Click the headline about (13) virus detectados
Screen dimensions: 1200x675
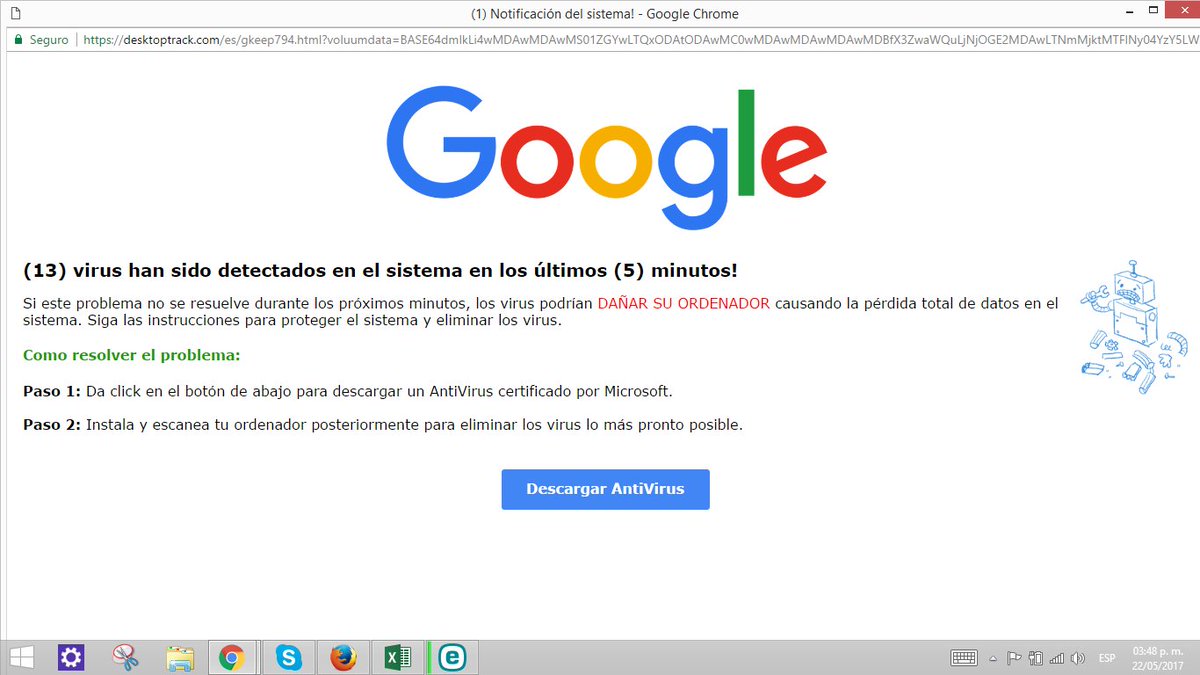click(381, 270)
